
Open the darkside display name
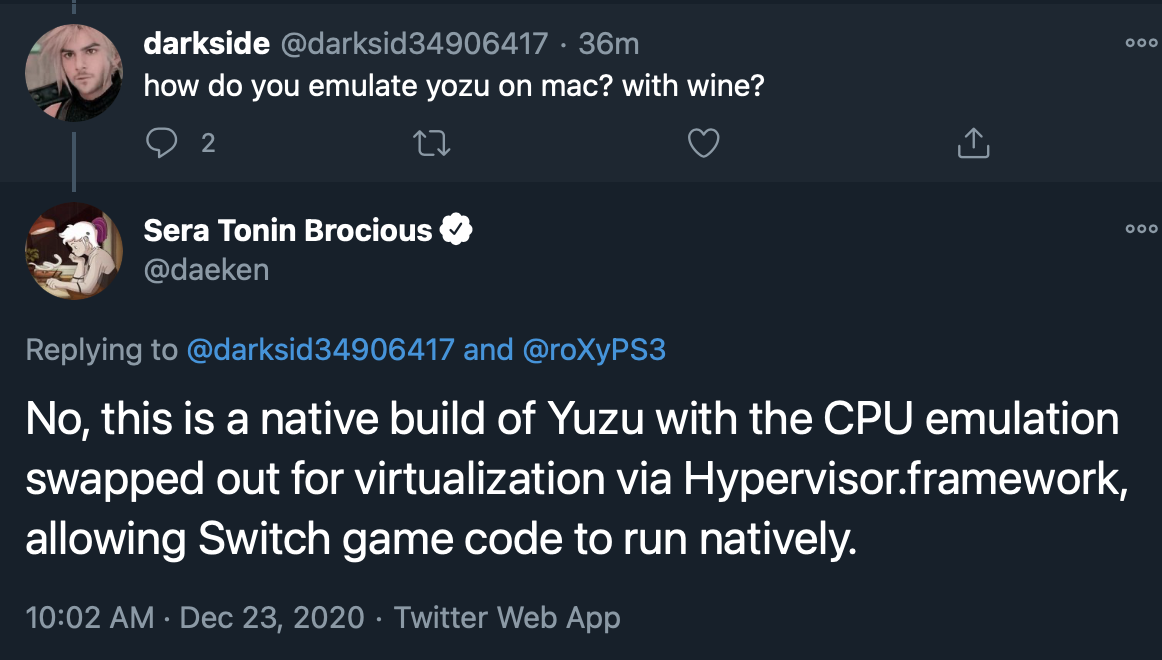pos(206,44)
